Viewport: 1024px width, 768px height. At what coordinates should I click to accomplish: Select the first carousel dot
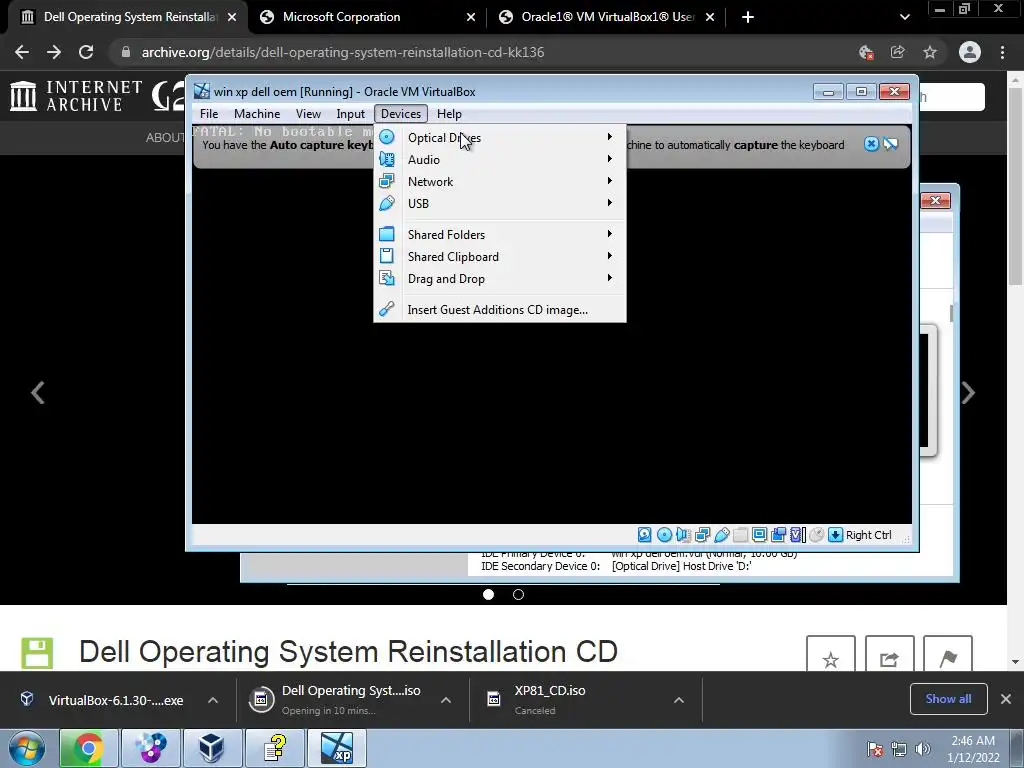[x=488, y=594]
